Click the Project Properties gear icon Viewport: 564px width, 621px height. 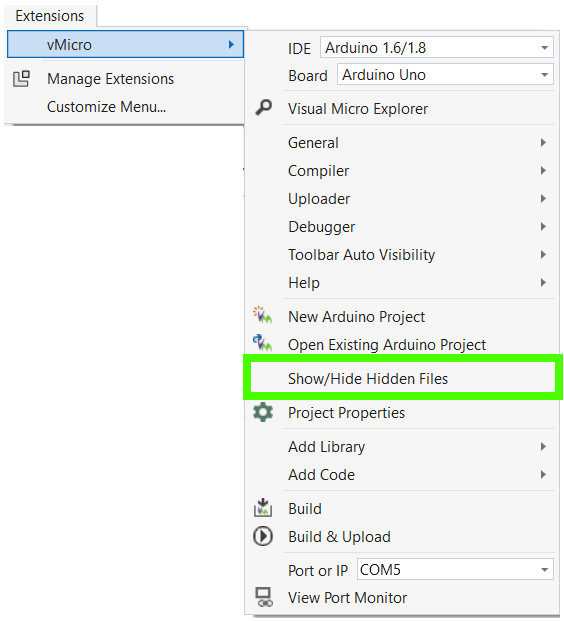pyautogui.click(x=263, y=412)
